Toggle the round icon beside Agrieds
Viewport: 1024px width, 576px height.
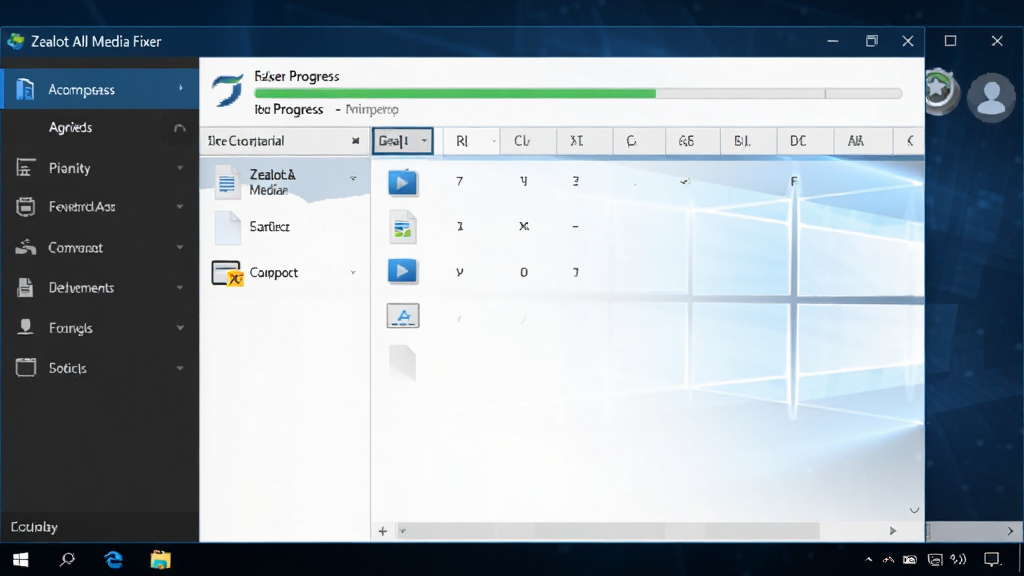[180, 128]
